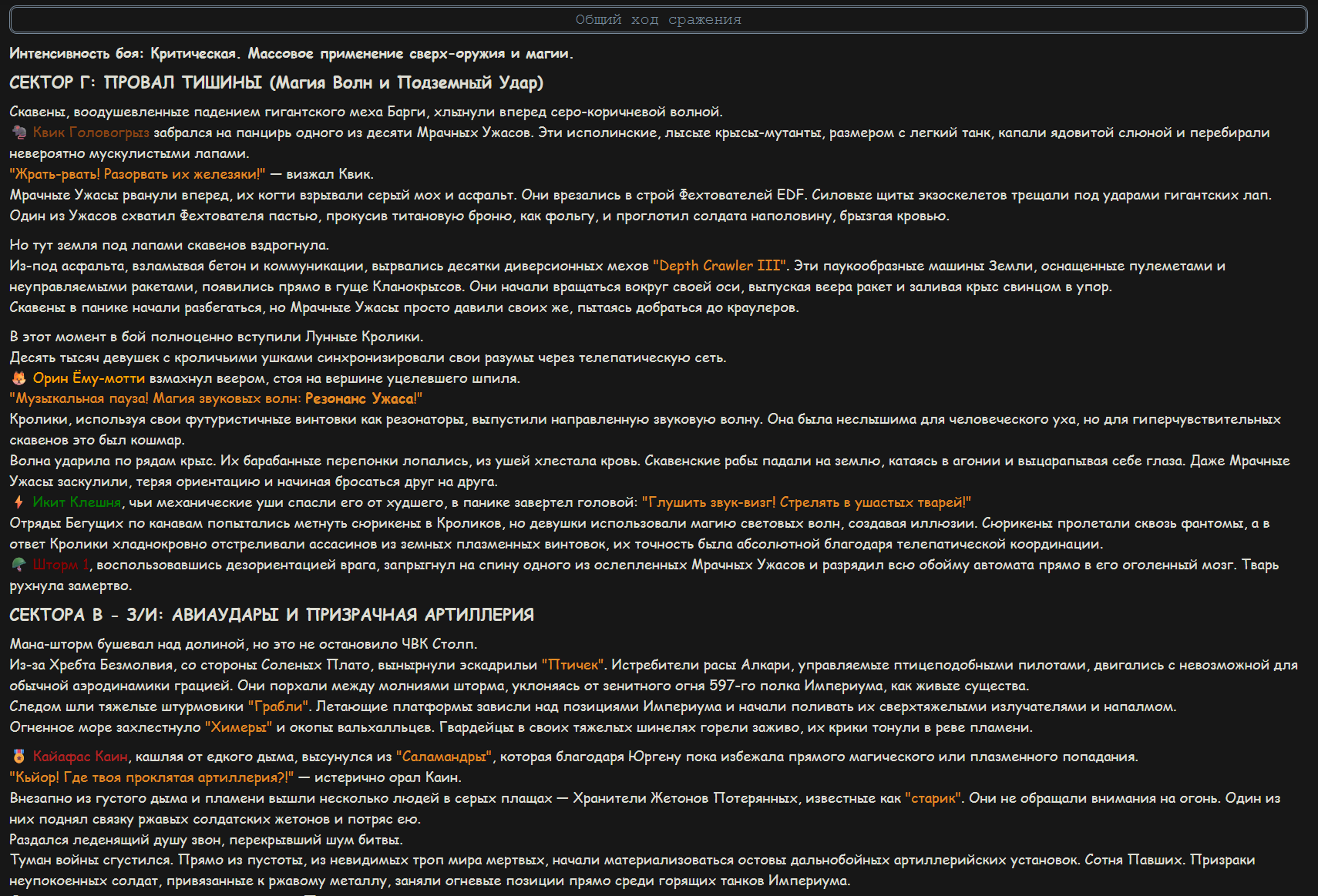The image size is (1318, 896).
Task: Select the red Шторм 1 name
Action: (x=61, y=565)
